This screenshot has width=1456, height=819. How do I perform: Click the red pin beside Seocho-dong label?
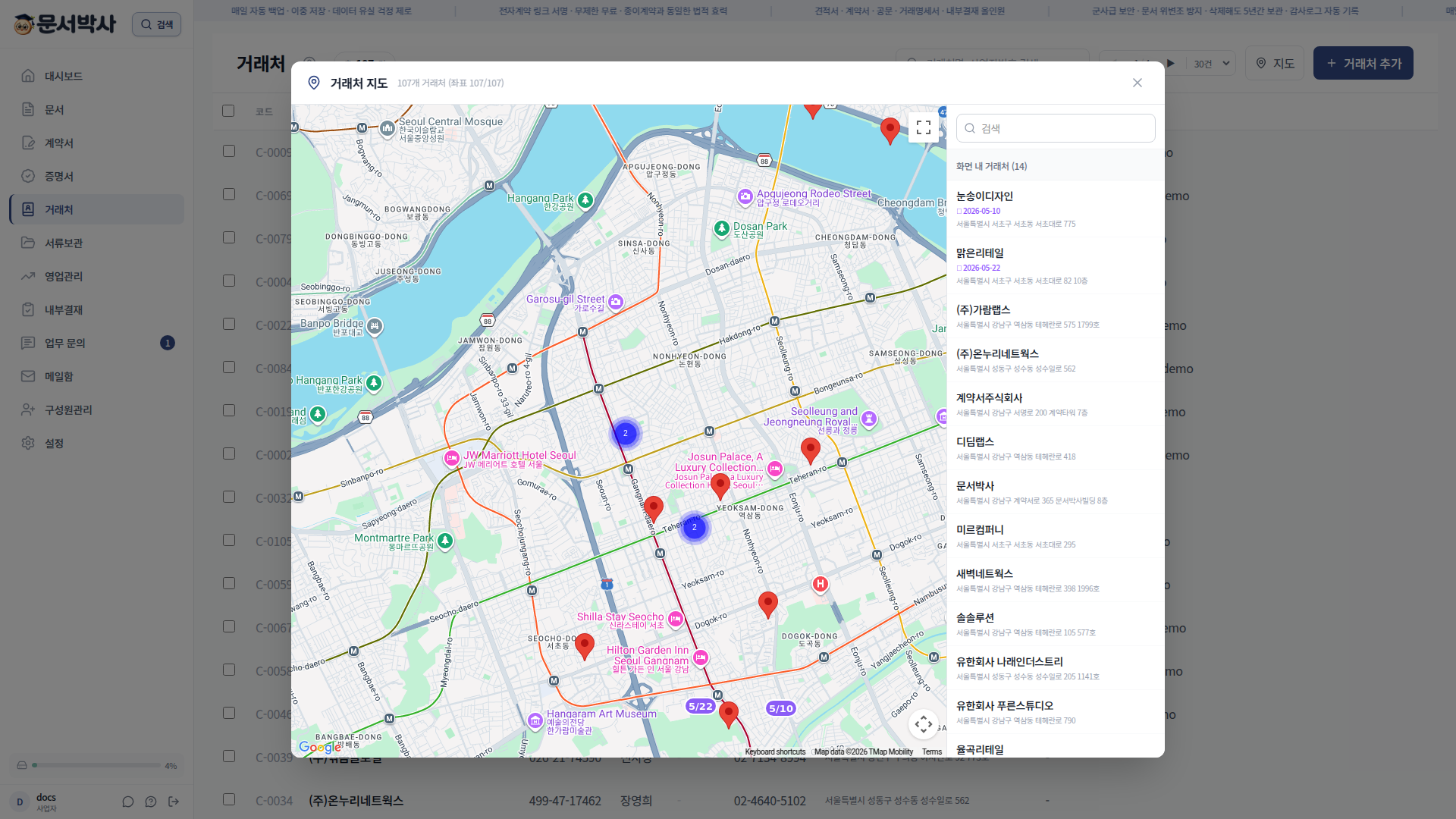coord(585,646)
